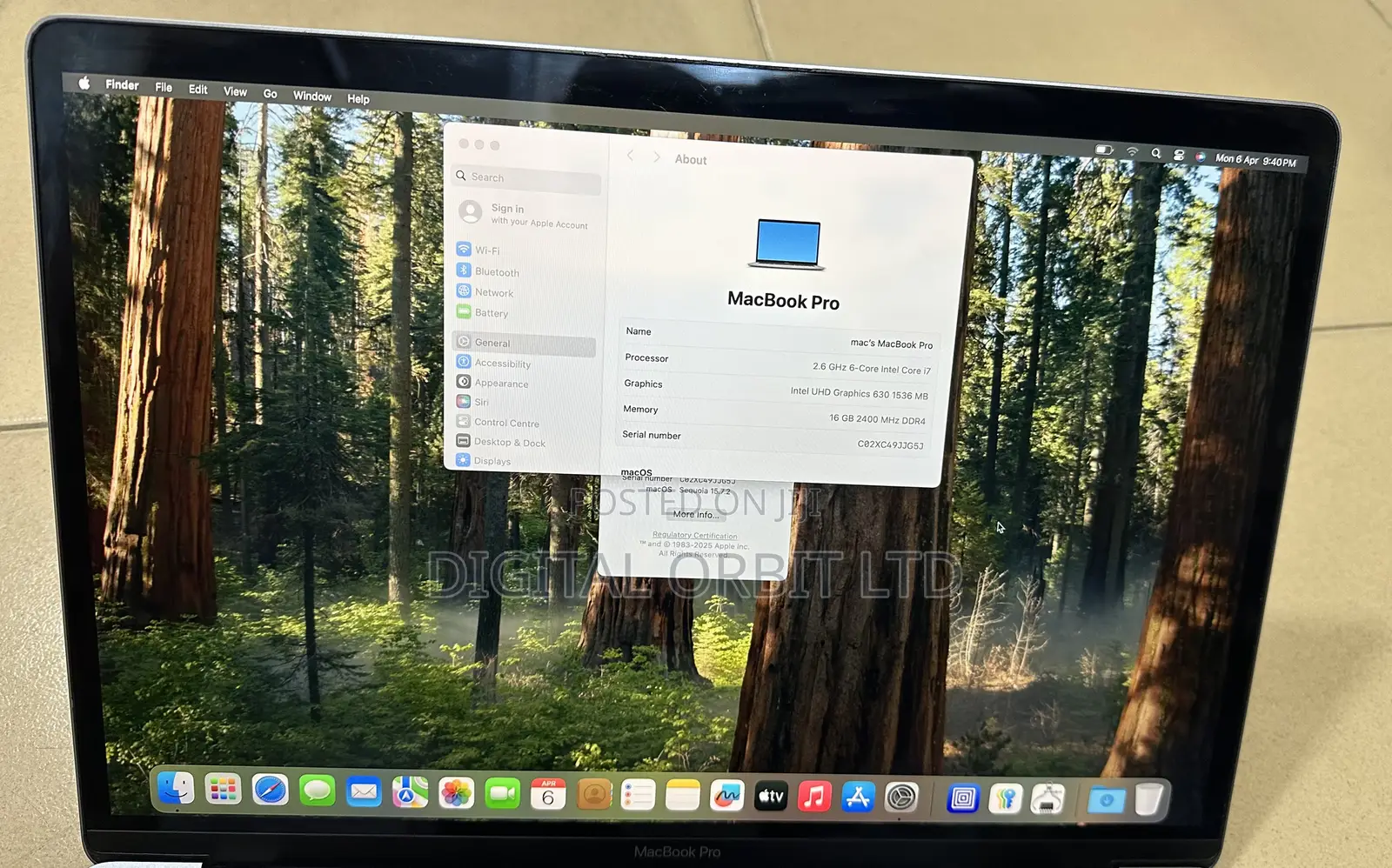Launch Apple TV from the Dock
Image resolution: width=1392 pixels, height=868 pixels.
click(771, 796)
